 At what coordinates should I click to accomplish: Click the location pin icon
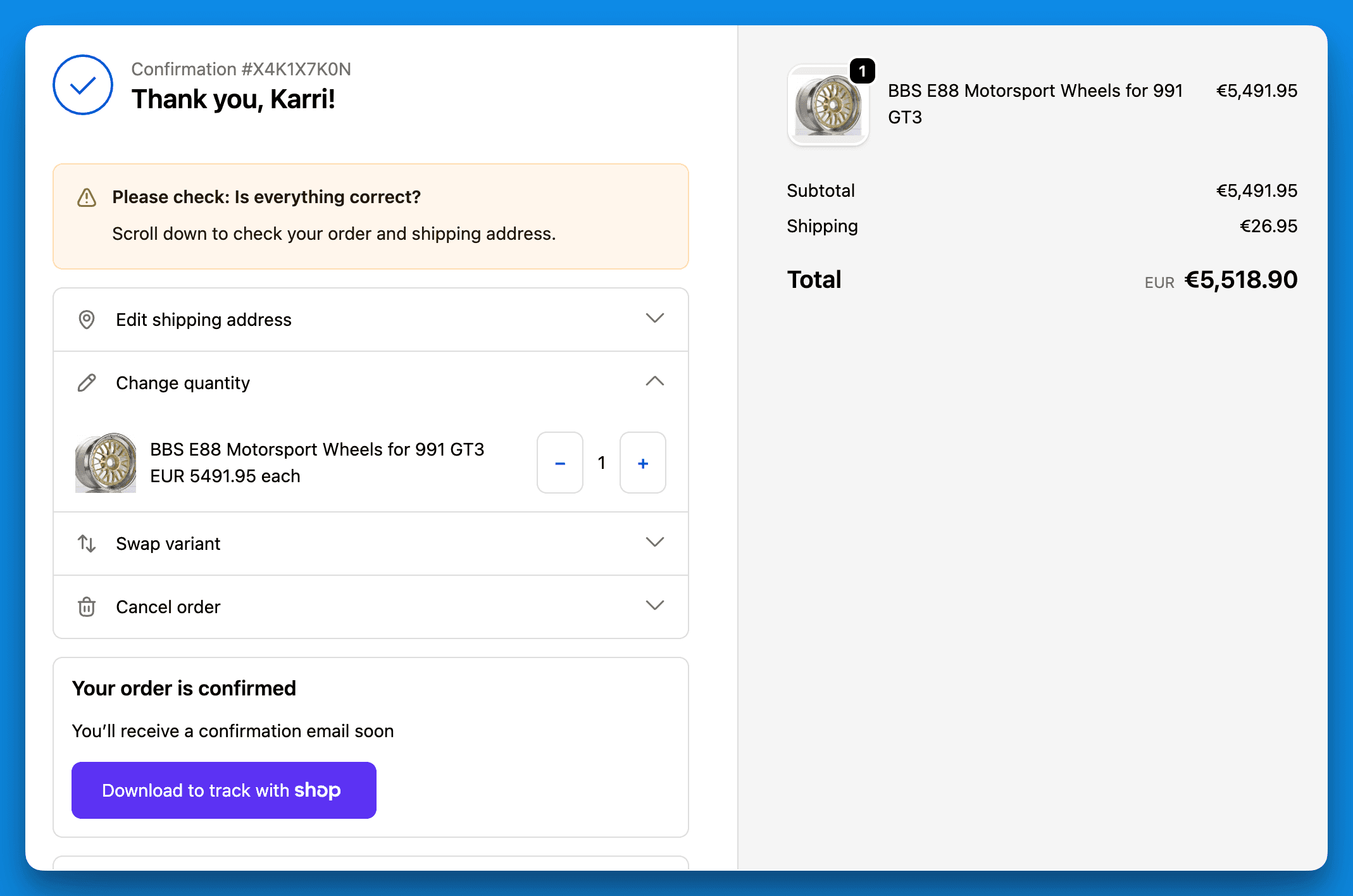(x=87, y=320)
